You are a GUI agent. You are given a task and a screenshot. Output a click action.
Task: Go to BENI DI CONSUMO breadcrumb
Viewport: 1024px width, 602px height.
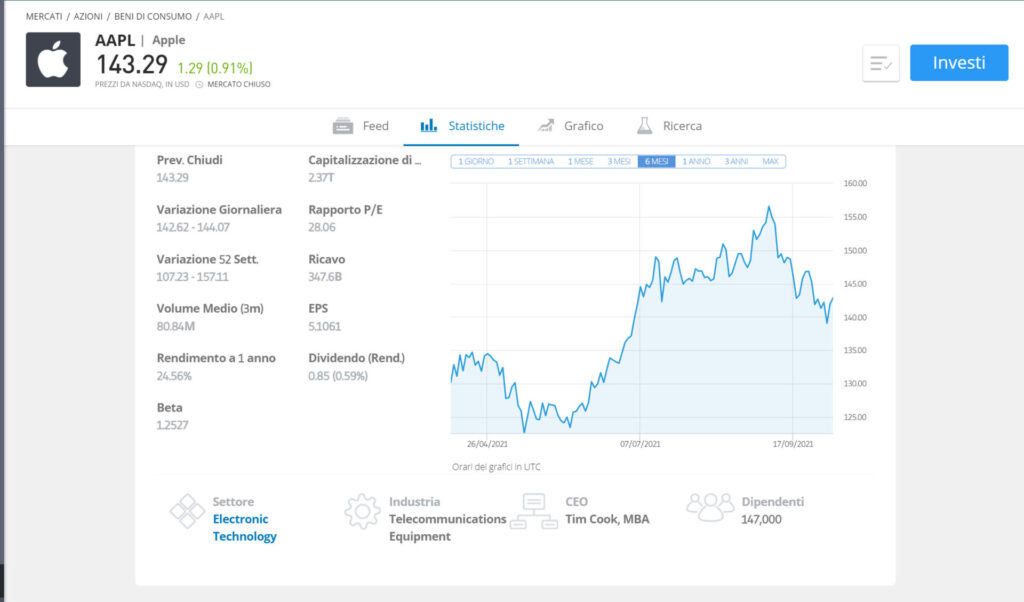[x=153, y=16]
